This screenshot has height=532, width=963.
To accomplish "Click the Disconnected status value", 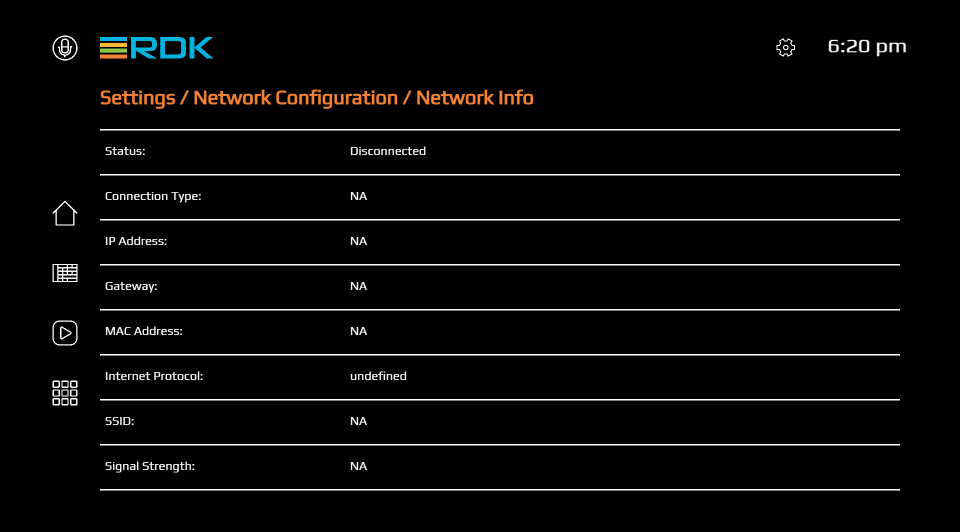I will 388,151.
